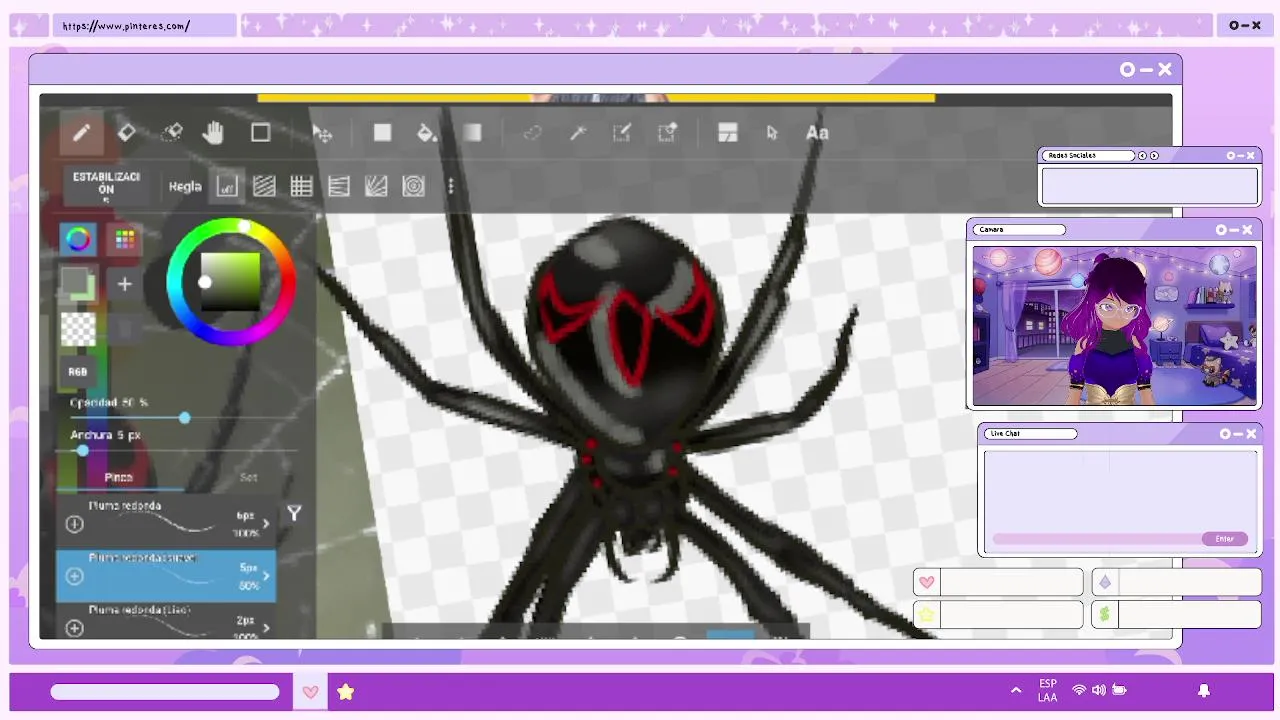Switch to the Pincel tab
The image size is (1280, 720).
[118, 477]
